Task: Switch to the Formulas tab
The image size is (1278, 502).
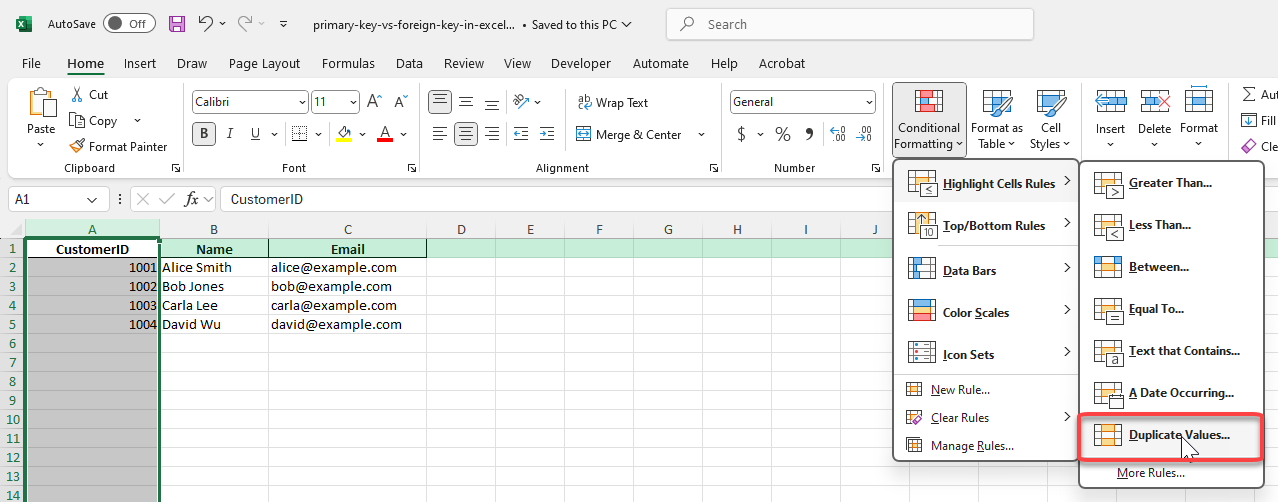Action: pyautogui.click(x=348, y=63)
